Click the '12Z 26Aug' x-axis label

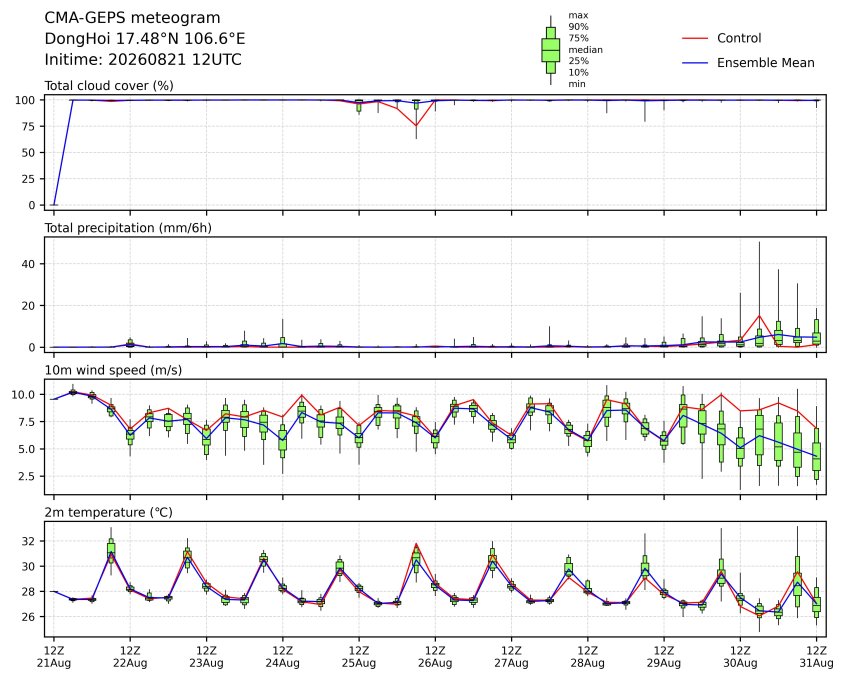435,657
